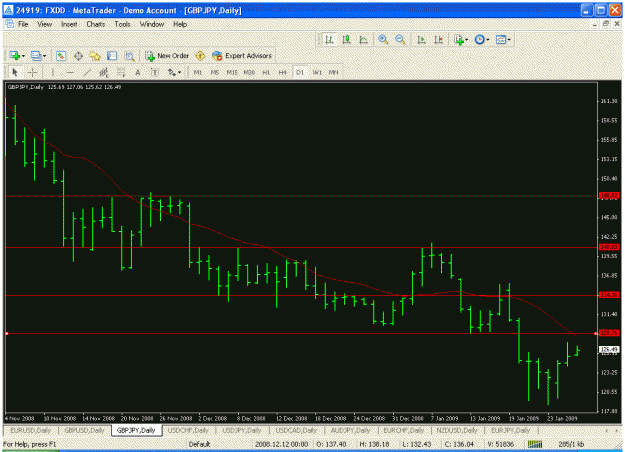Draw a horizontal line tool

click(x=70, y=73)
